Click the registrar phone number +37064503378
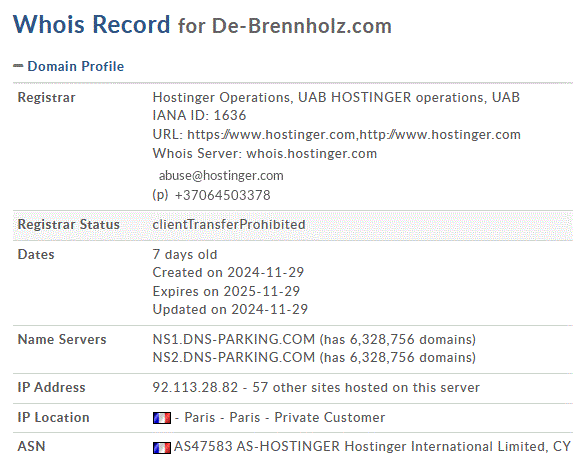This screenshot has width=574, height=461. pos(223,195)
